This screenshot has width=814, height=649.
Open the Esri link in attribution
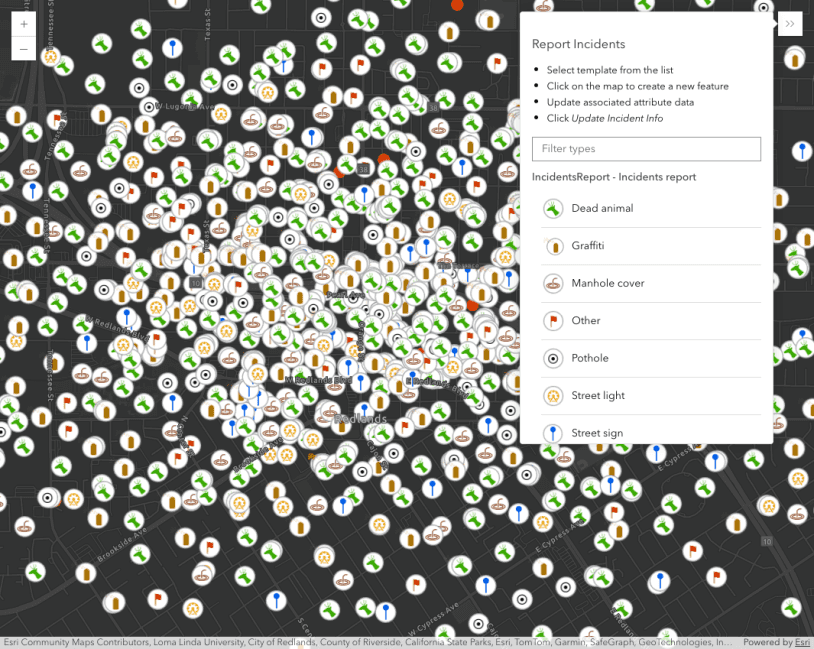tap(802, 642)
